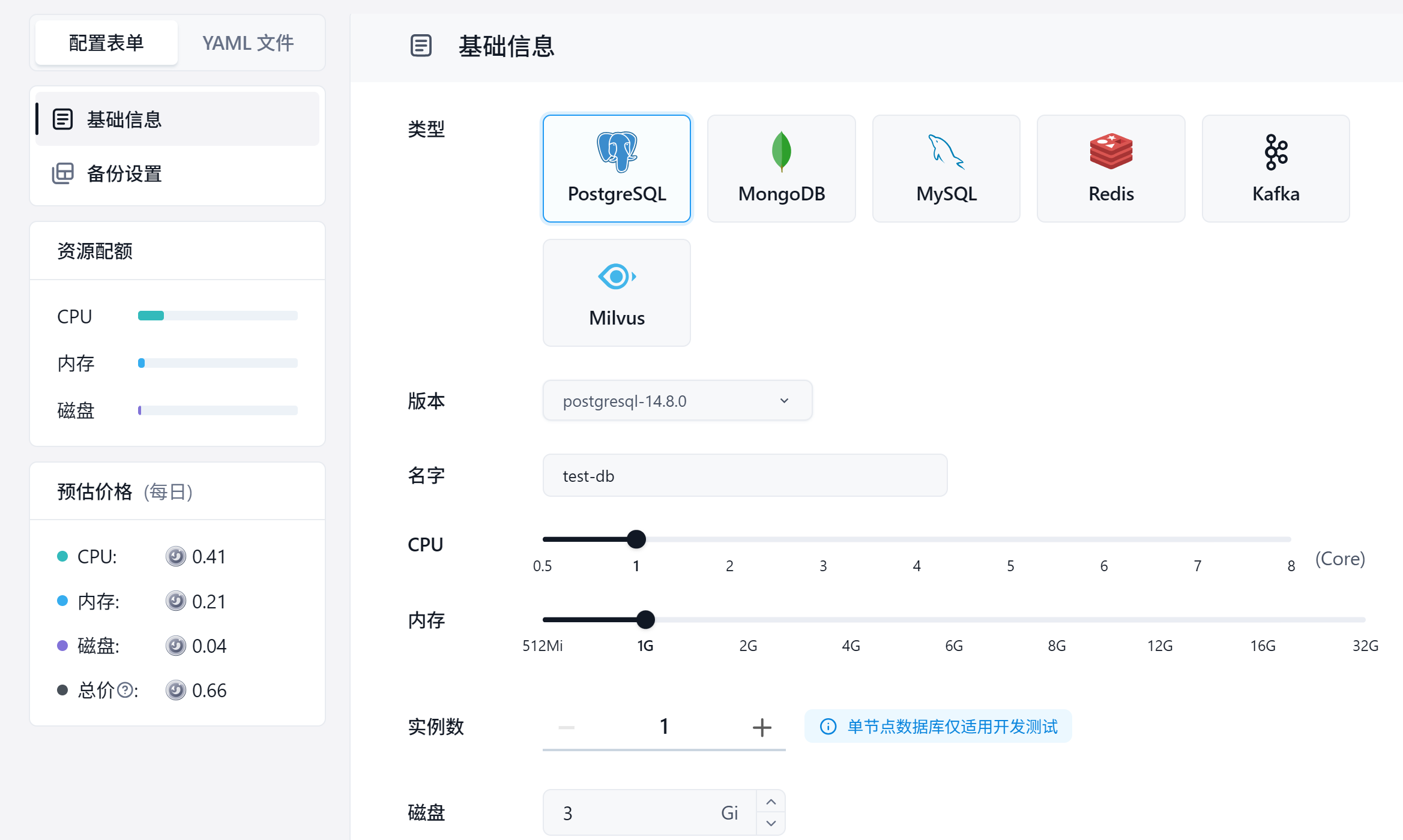This screenshot has width=1403, height=840.
Task: Select MySQL database type
Action: point(946,169)
